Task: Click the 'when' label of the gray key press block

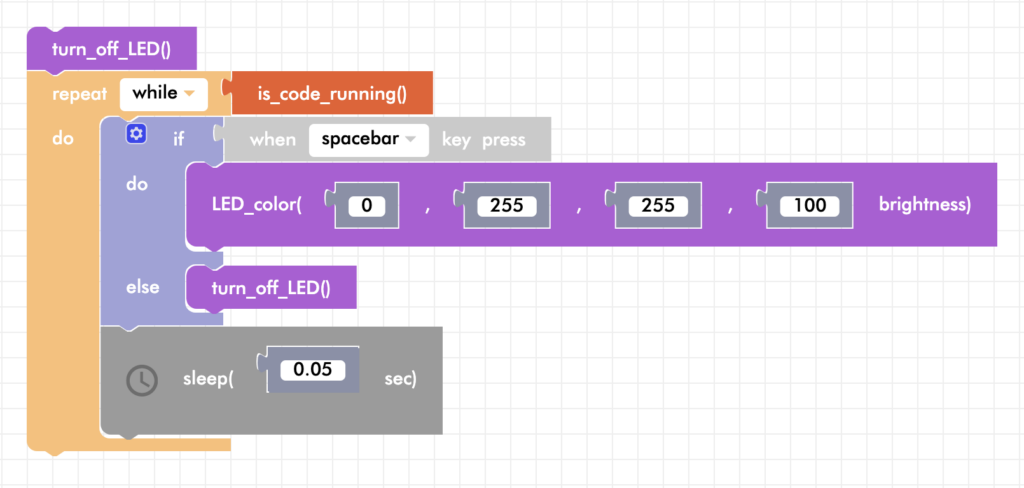Action: click(x=272, y=140)
